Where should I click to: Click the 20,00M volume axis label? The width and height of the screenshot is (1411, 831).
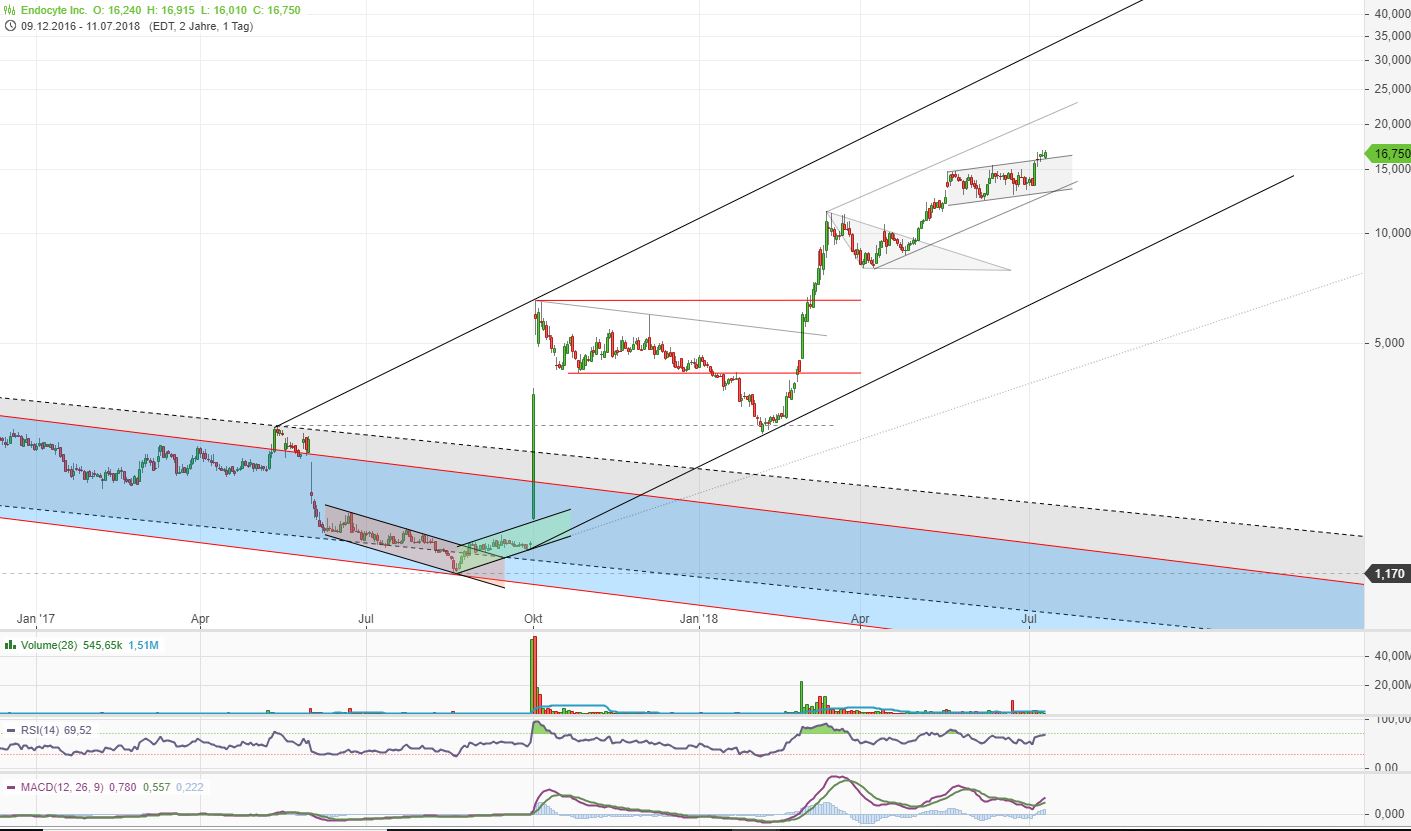[x=1391, y=686]
